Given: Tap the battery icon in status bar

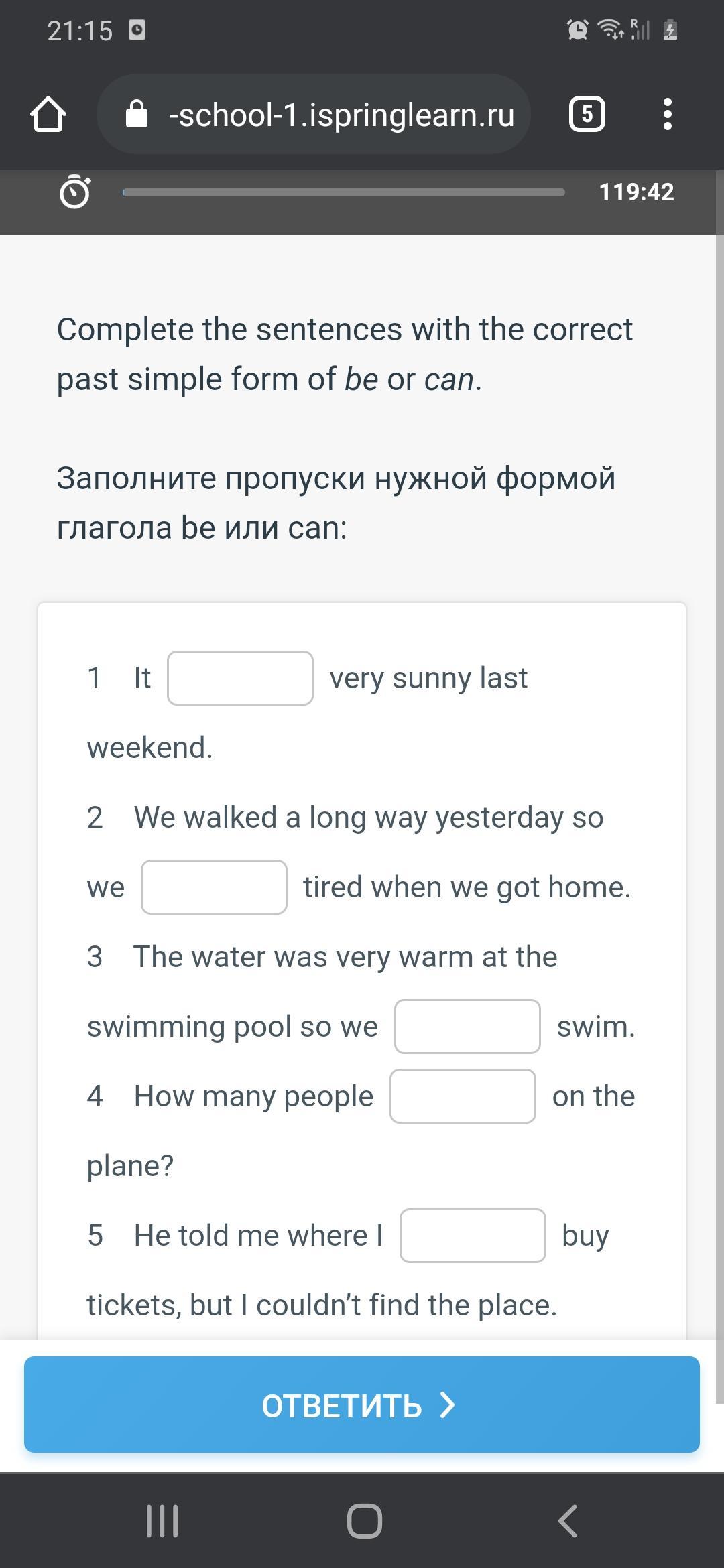Looking at the screenshot, I should [x=670, y=30].
